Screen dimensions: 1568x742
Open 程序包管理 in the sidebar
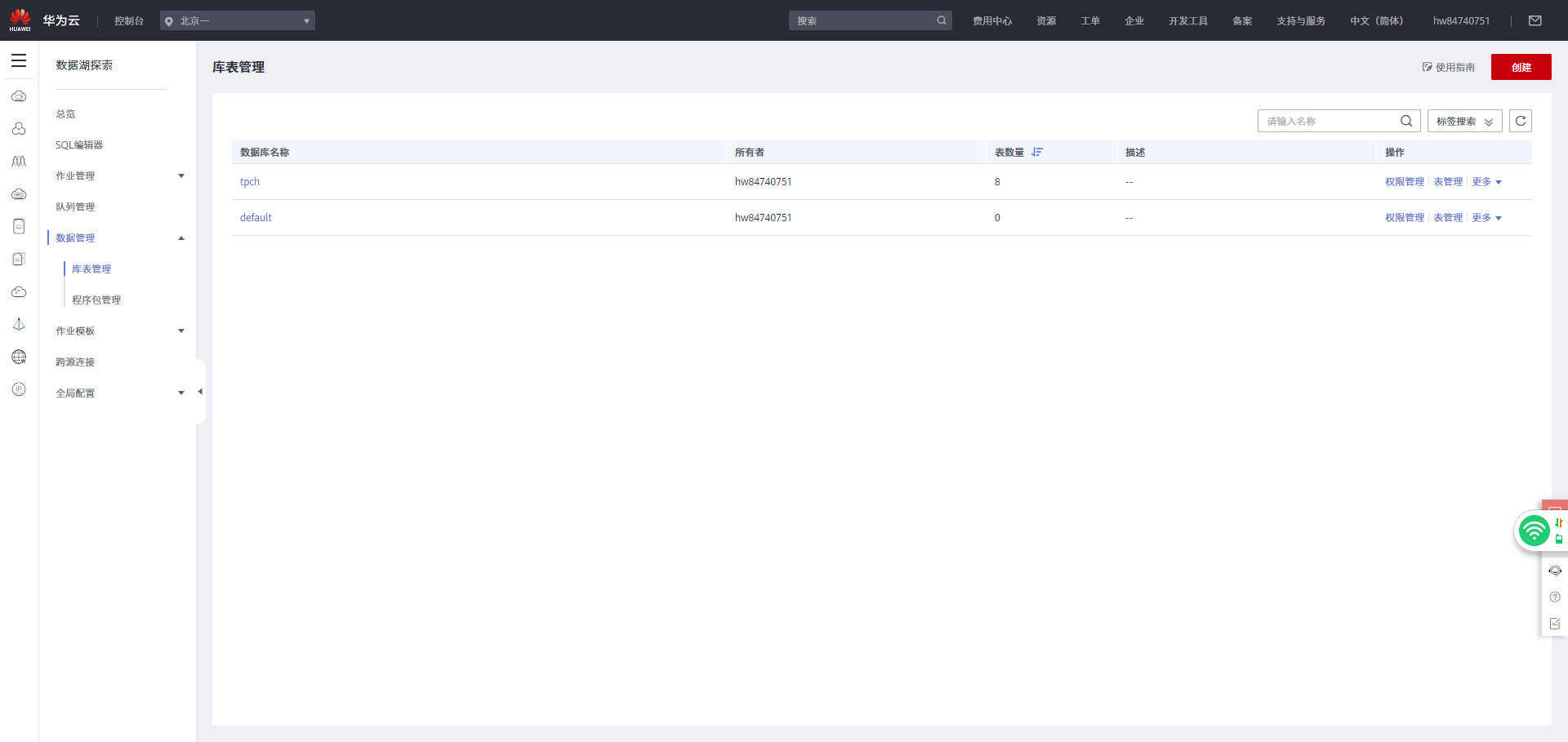[x=96, y=300]
